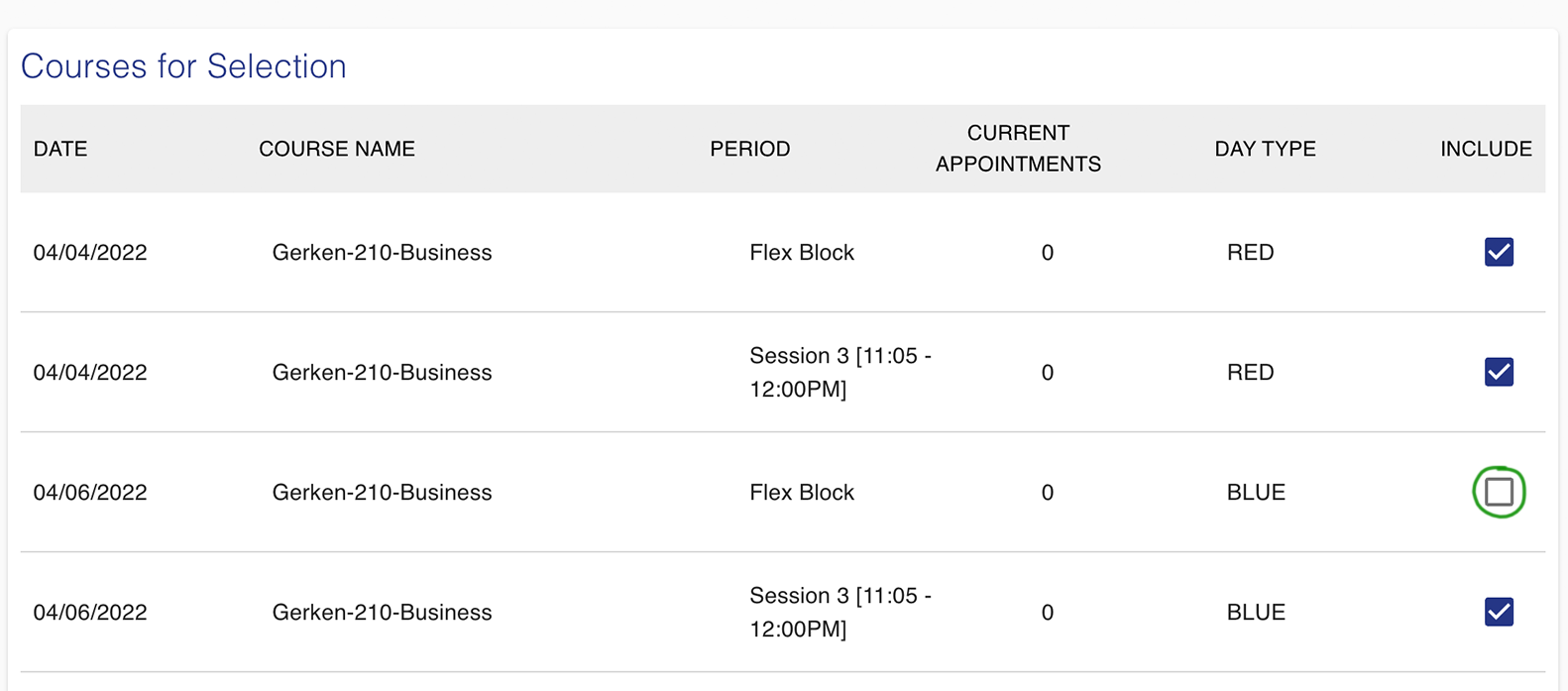Select Session 3 period on BLUE day row
The image size is (1568, 691).
pyautogui.click(x=840, y=613)
